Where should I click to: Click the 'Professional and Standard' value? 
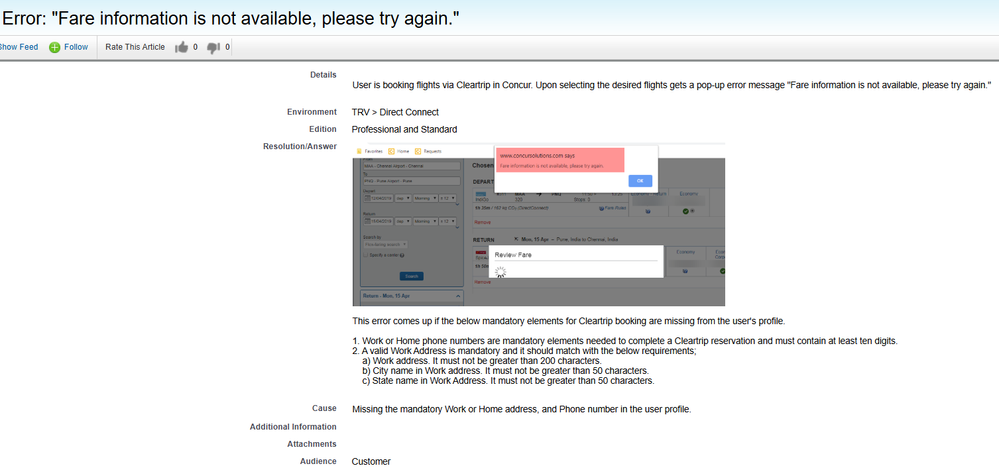[x=404, y=129]
